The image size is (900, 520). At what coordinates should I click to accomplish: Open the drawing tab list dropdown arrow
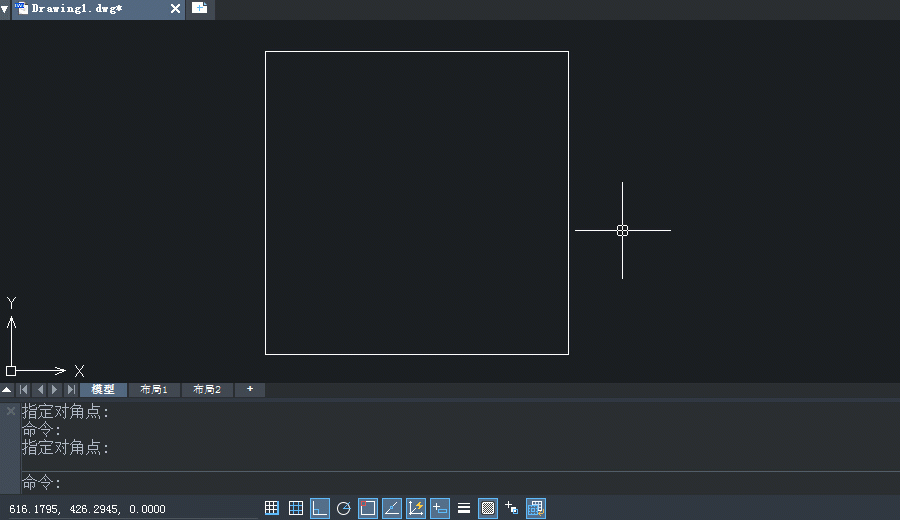click(5, 8)
